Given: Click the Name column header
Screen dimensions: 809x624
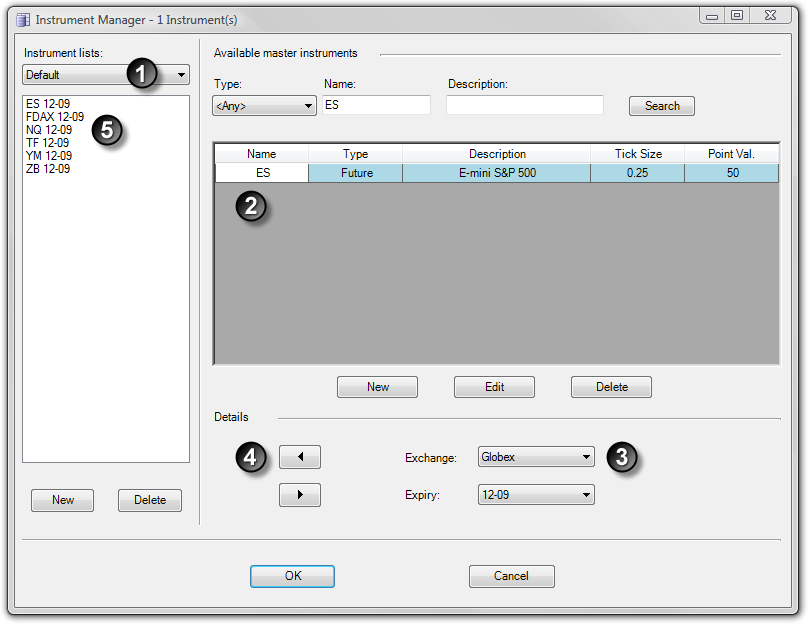Looking at the screenshot, I should pos(261,153).
